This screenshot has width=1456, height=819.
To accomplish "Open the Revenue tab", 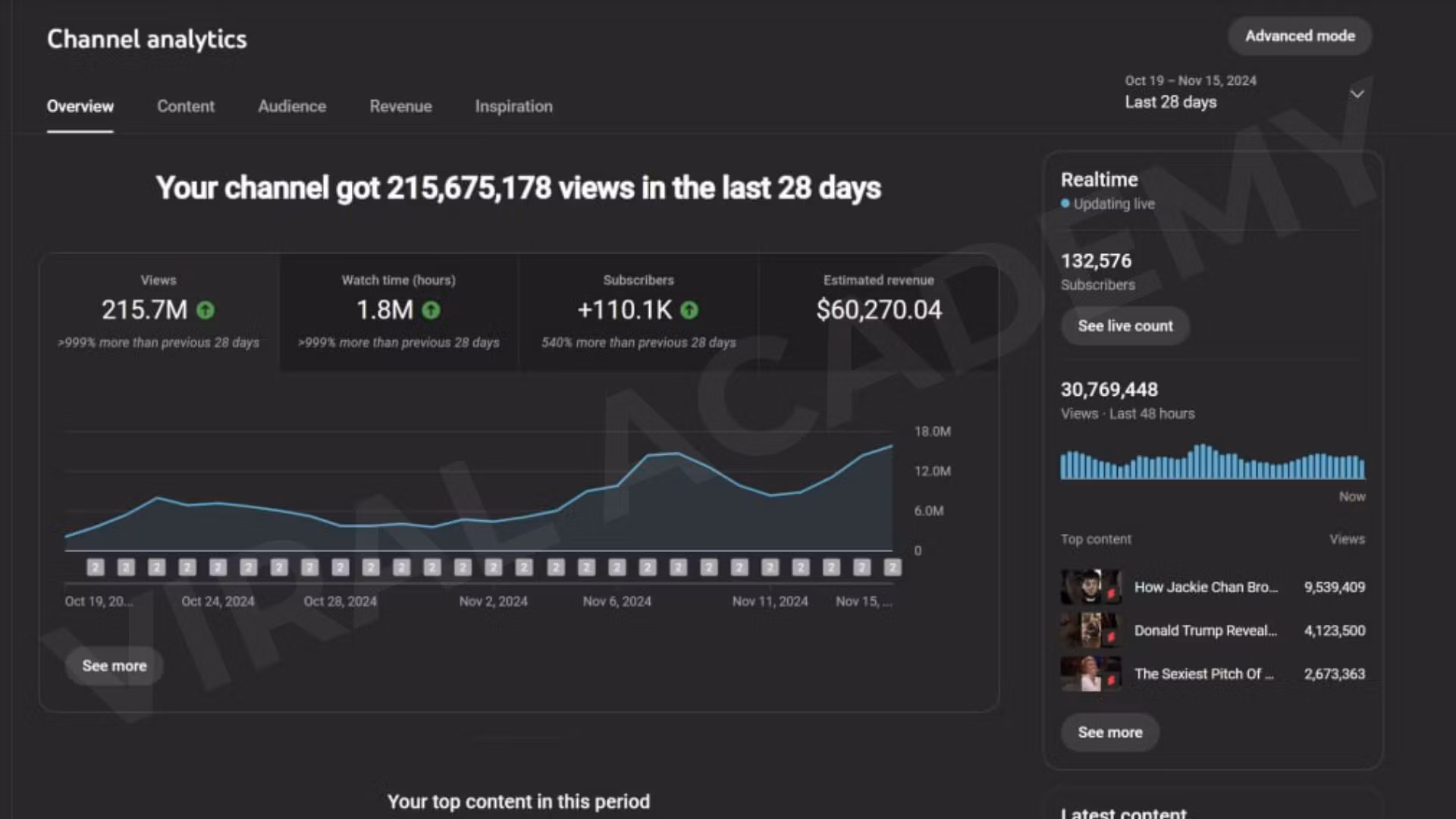I will (400, 106).
